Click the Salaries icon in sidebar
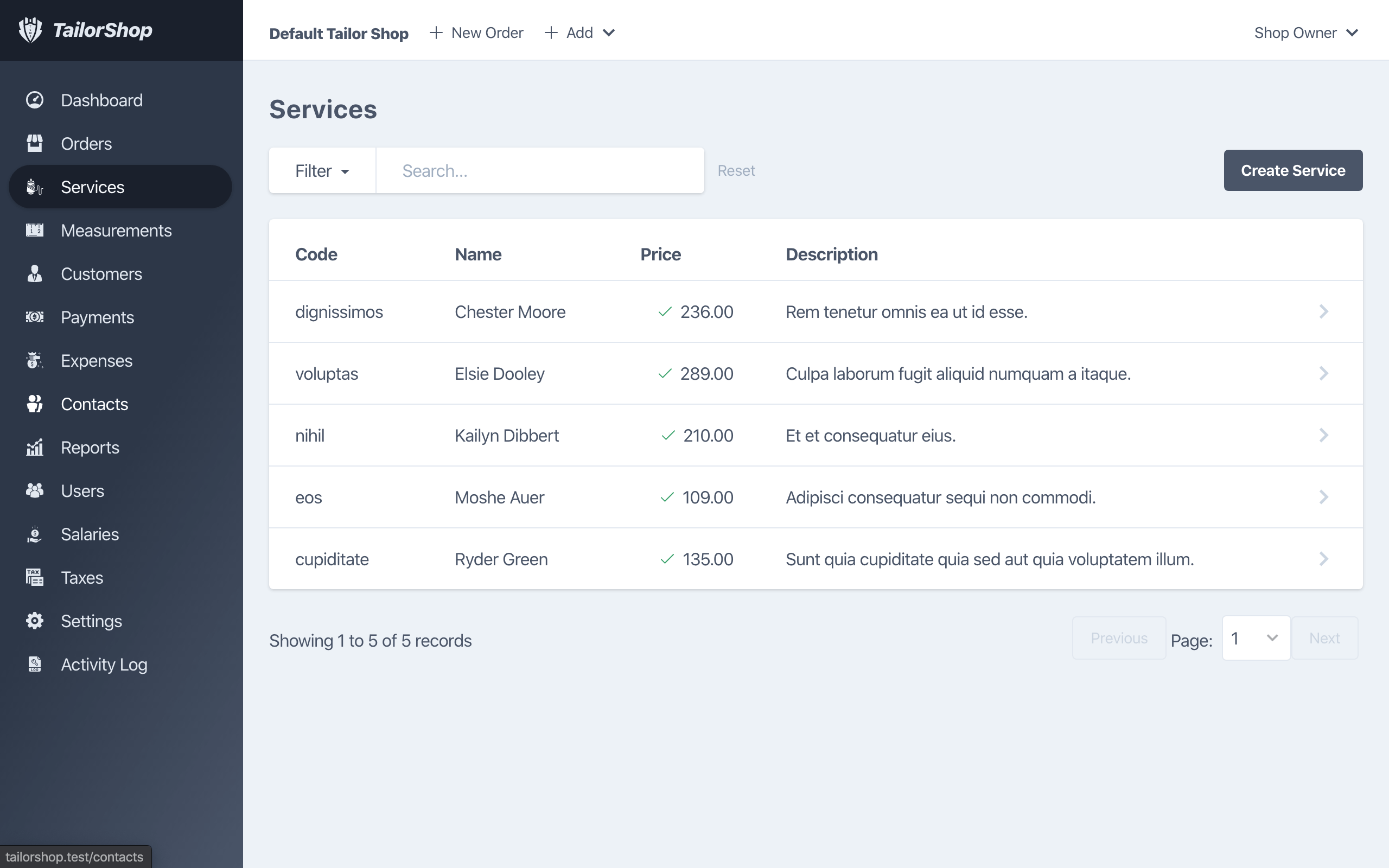 click(34, 534)
